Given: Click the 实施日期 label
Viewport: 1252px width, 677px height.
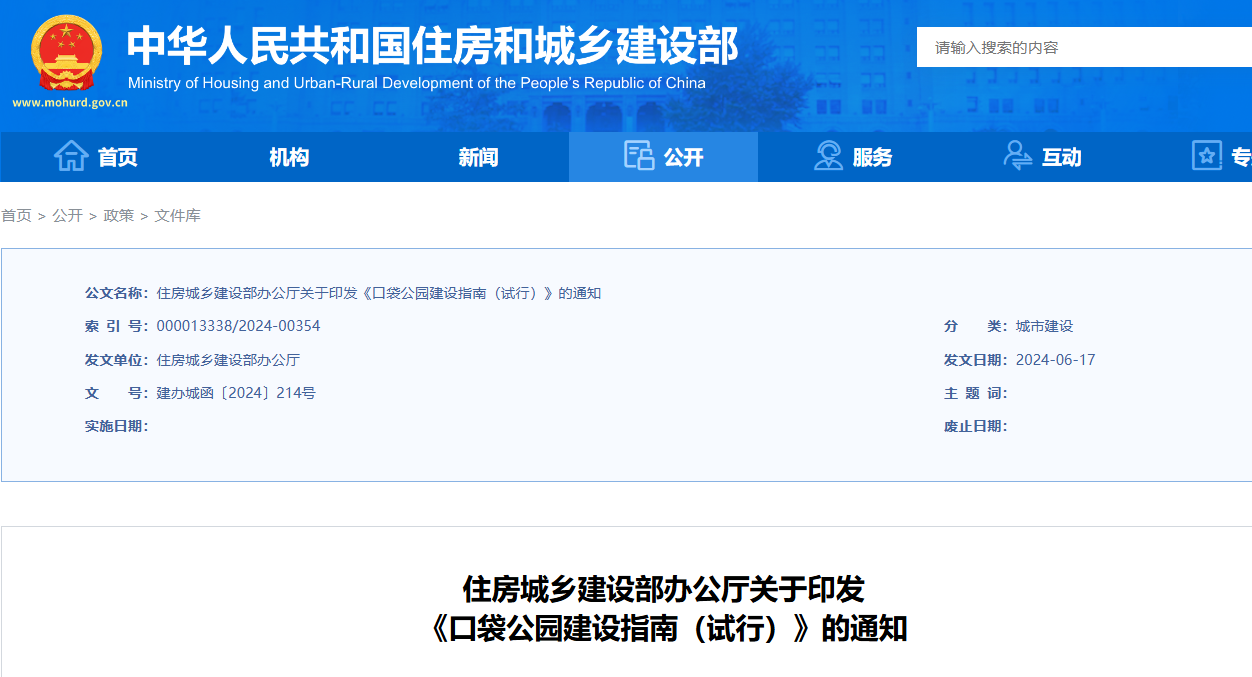Looking at the screenshot, I should pyautogui.click(x=117, y=426).
